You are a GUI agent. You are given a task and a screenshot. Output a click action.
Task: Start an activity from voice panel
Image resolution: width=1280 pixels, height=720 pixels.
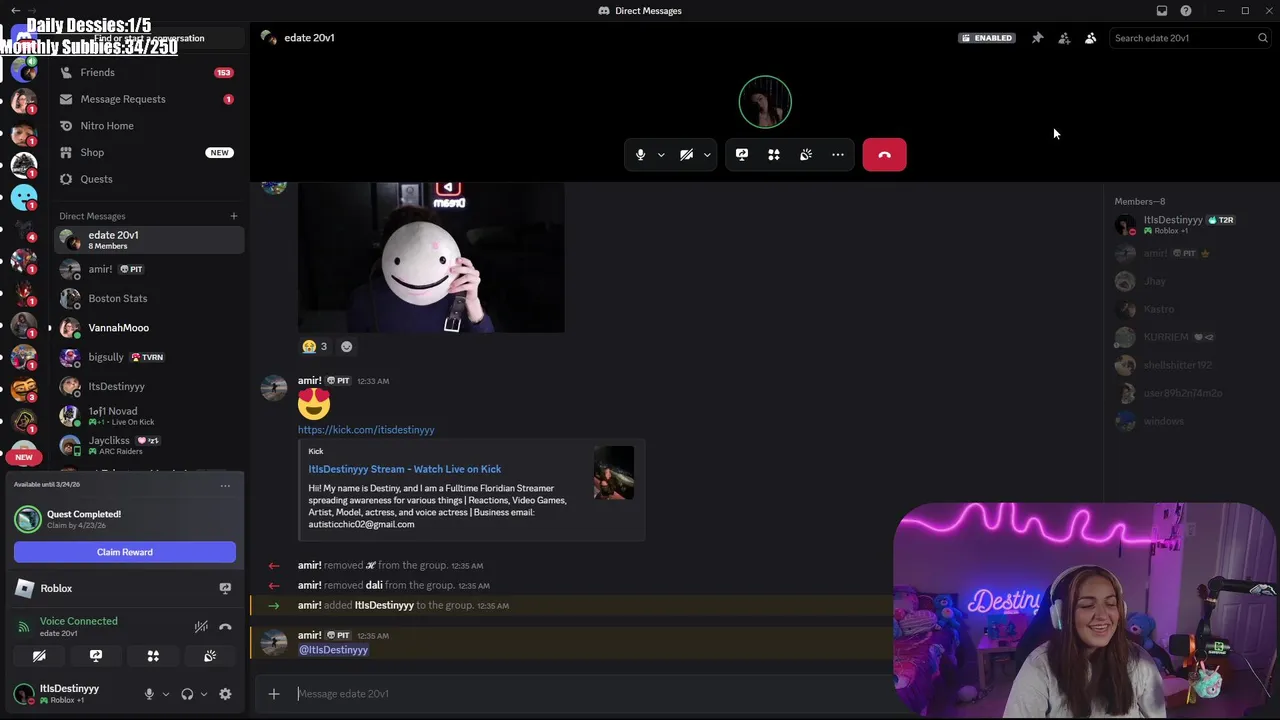click(153, 656)
